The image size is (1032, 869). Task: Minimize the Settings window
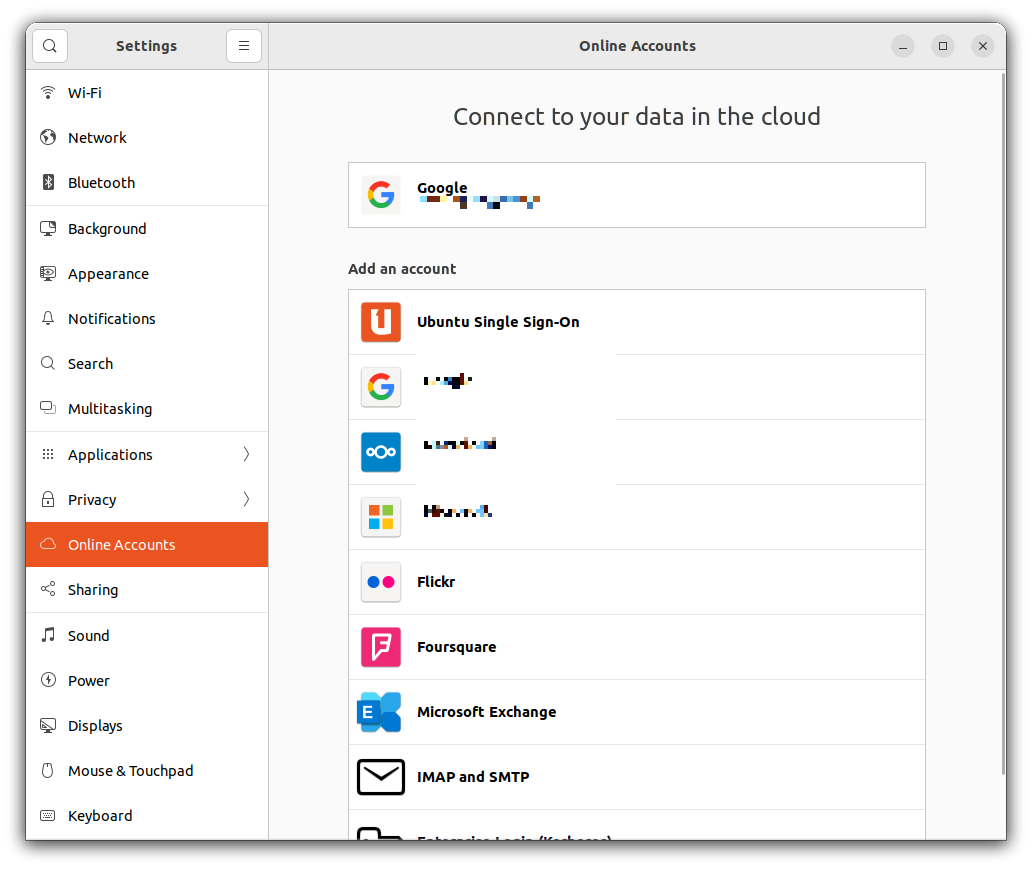(902, 46)
